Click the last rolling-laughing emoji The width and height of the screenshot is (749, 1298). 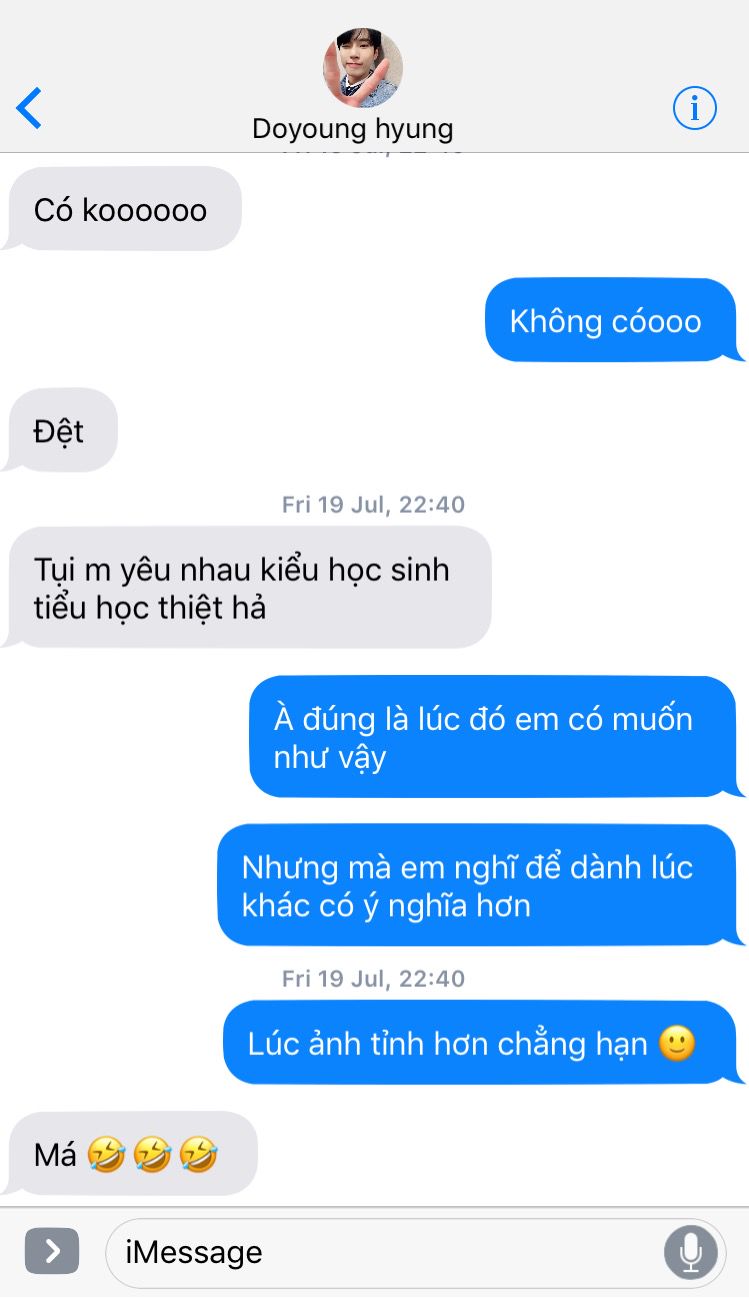(x=198, y=1155)
